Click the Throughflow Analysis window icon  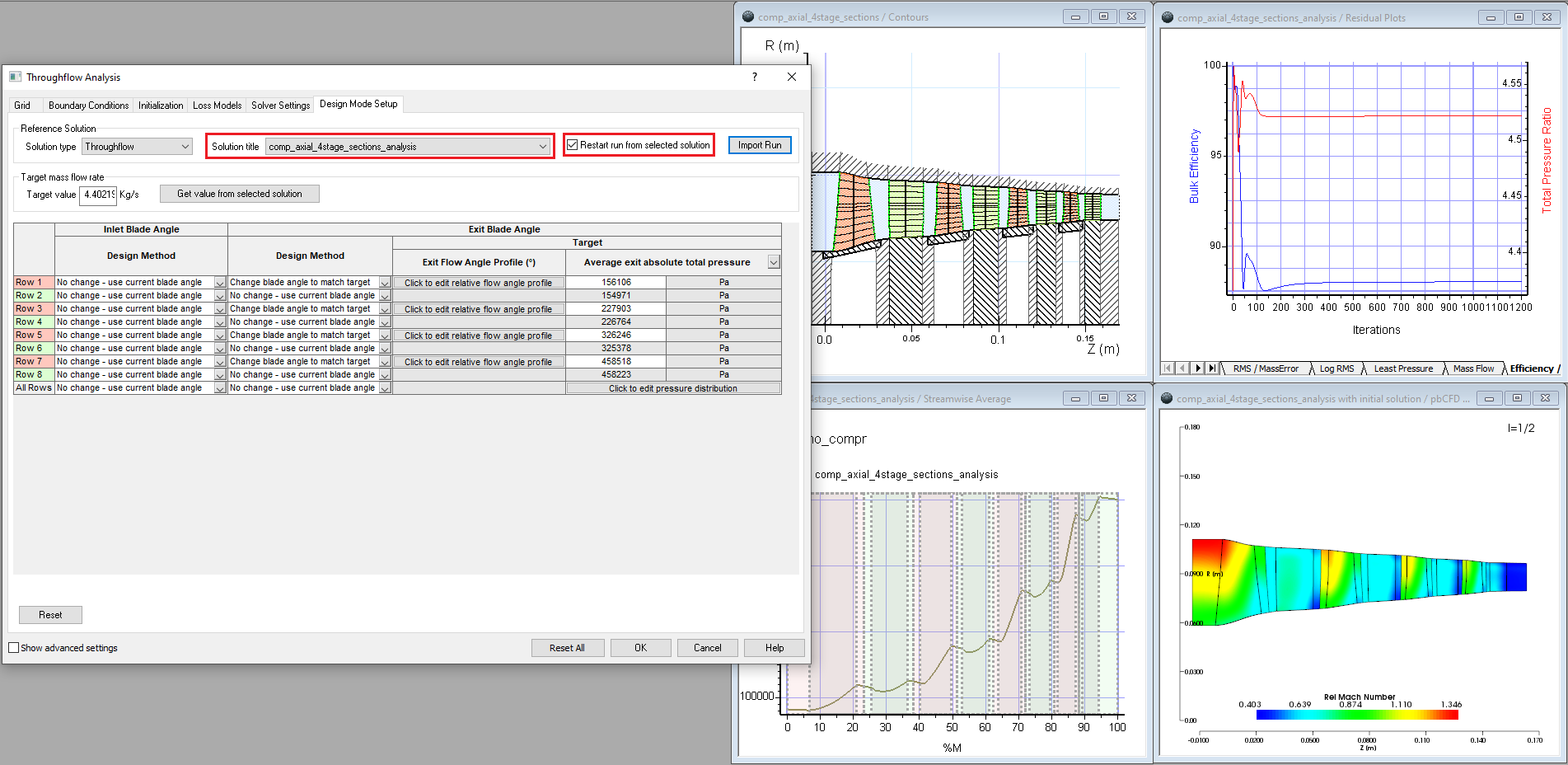(15, 77)
